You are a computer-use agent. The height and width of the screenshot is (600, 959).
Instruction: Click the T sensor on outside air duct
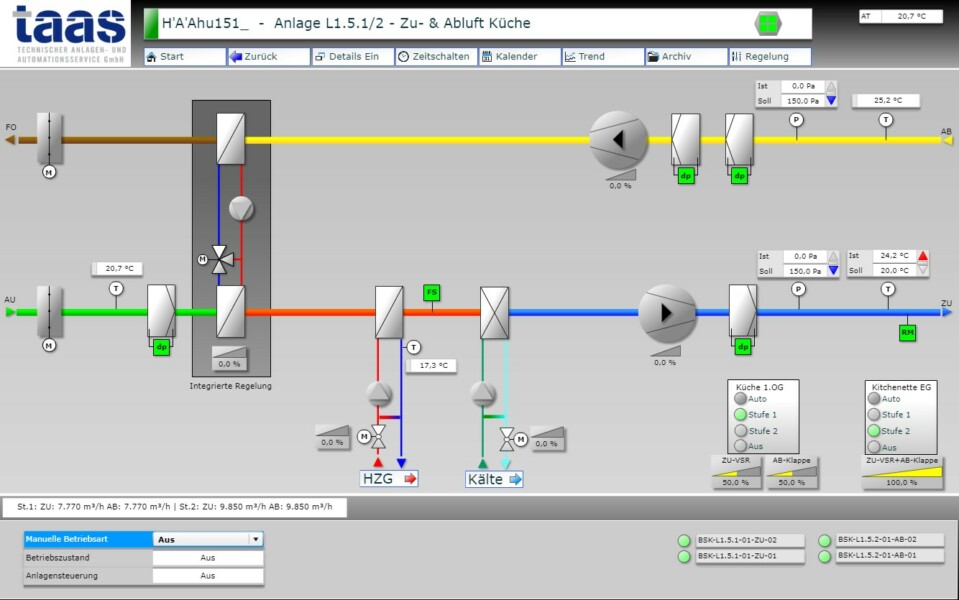pyautogui.click(x=116, y=288)
